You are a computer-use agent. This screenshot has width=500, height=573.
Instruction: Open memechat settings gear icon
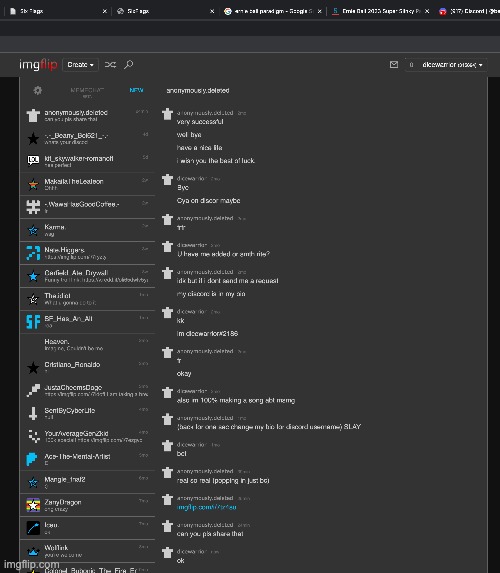[x=37, y=90]
